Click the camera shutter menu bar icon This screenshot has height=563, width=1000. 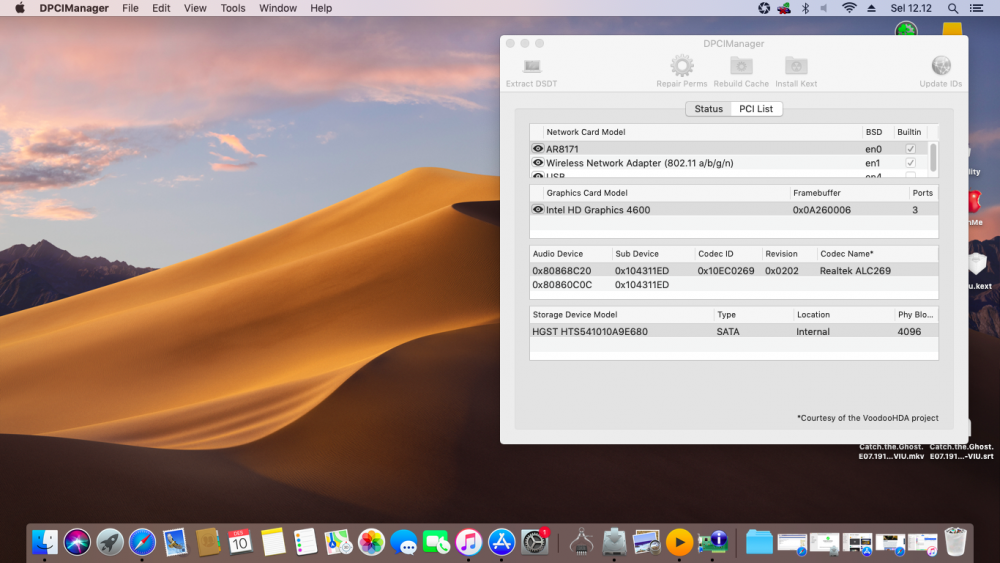tap(764, 8)
